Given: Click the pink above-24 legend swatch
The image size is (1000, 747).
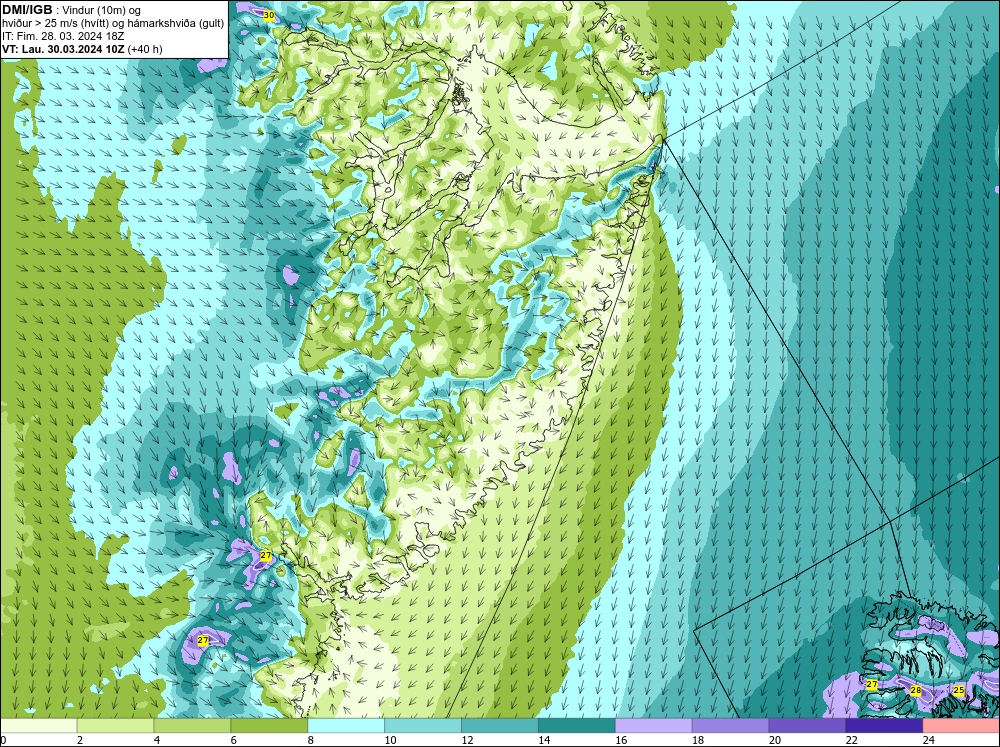Looking at the screenshot, I should pos(961,726).
